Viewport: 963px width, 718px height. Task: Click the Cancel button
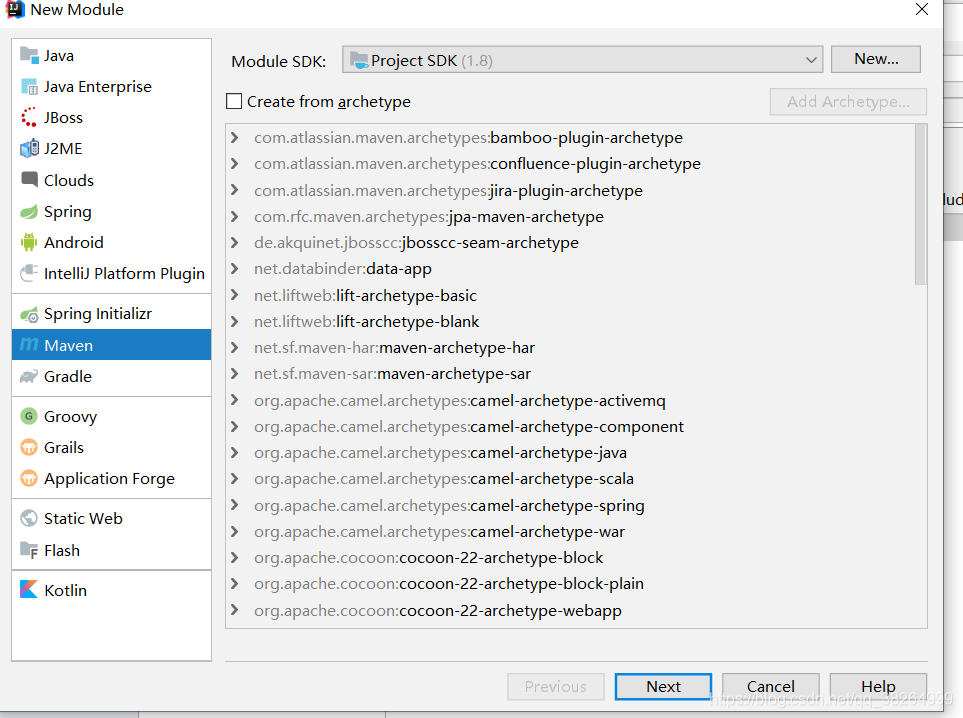(x=771, y=686)
